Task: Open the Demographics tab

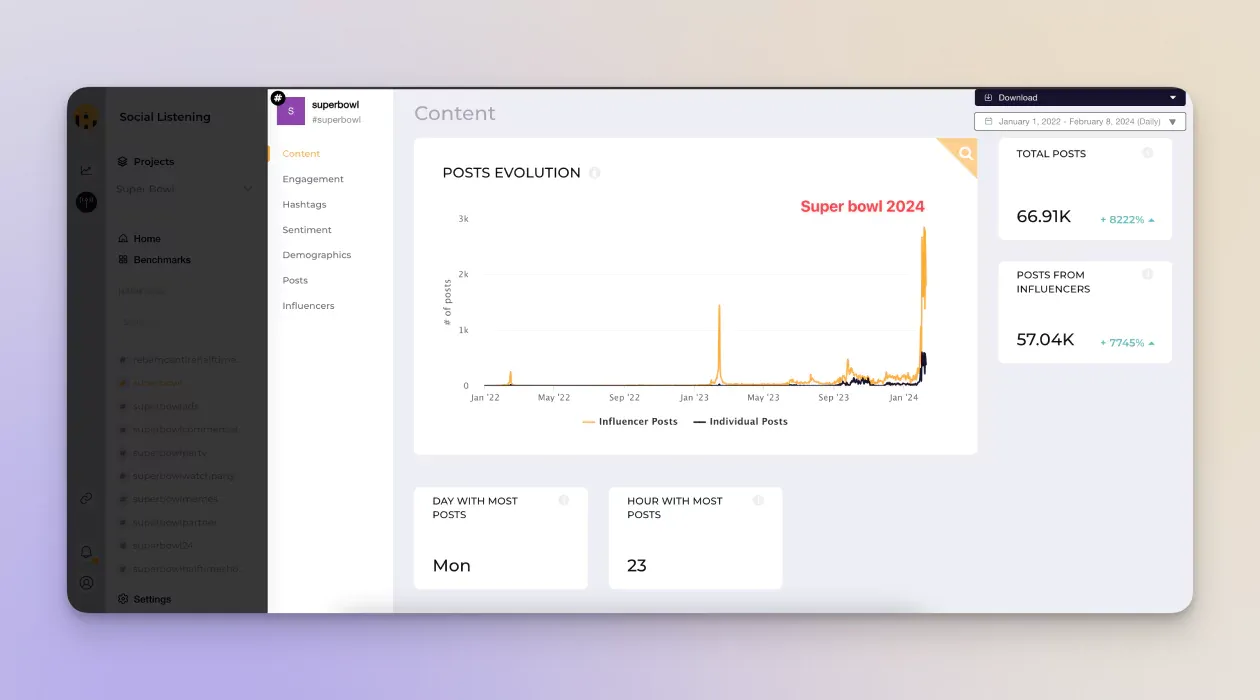Action: (317, 255)
